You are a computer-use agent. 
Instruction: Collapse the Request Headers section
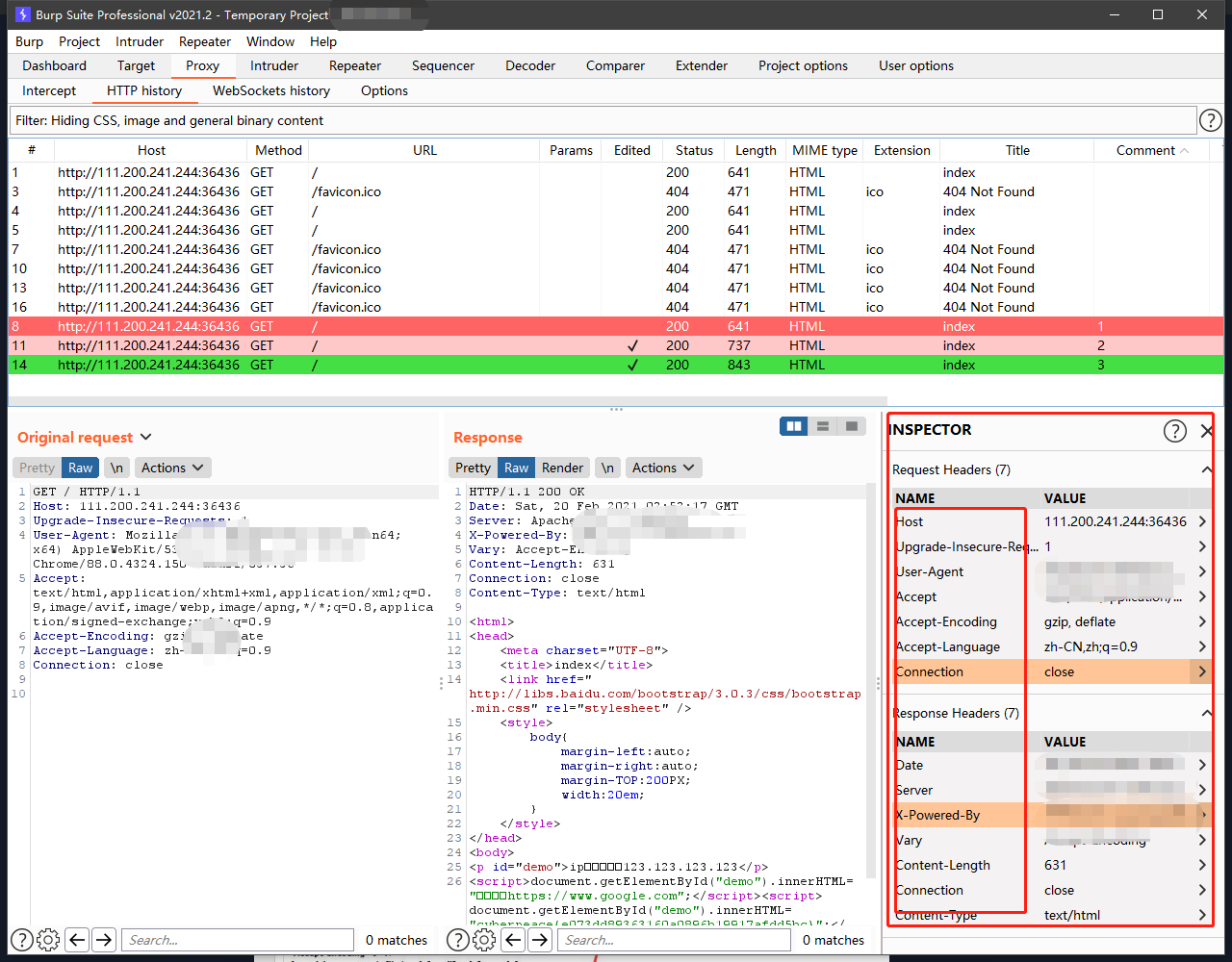[x=1206, y=469]
